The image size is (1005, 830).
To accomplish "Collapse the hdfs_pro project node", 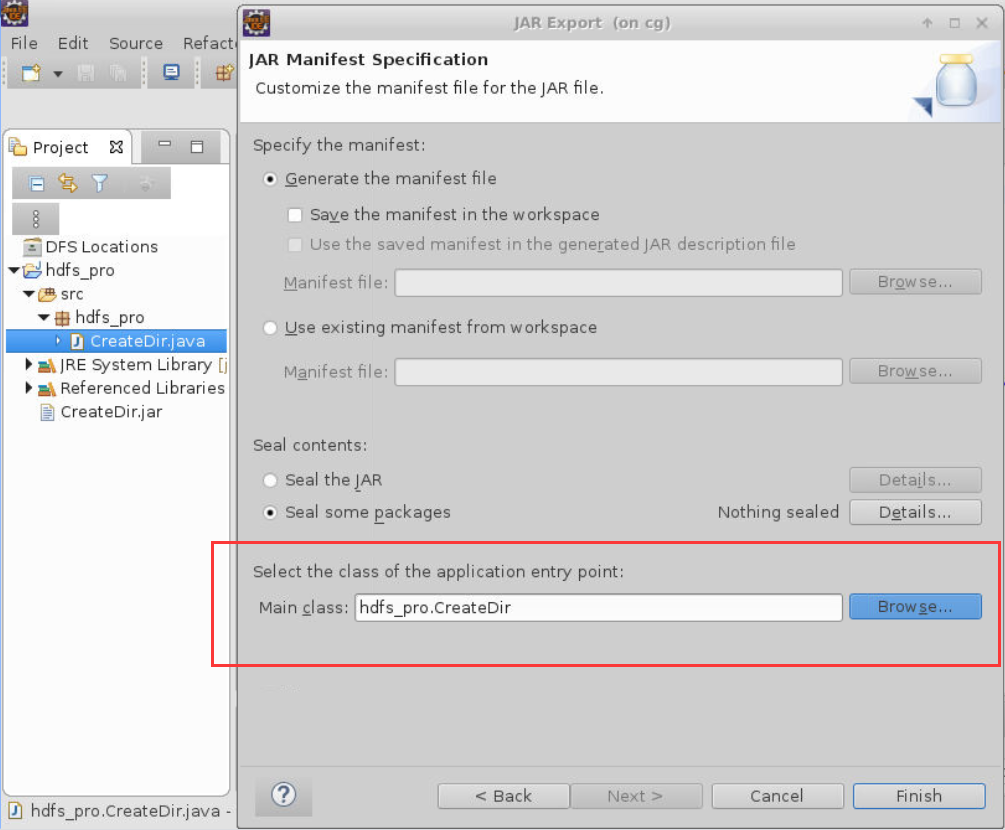I will coord(13,270).
